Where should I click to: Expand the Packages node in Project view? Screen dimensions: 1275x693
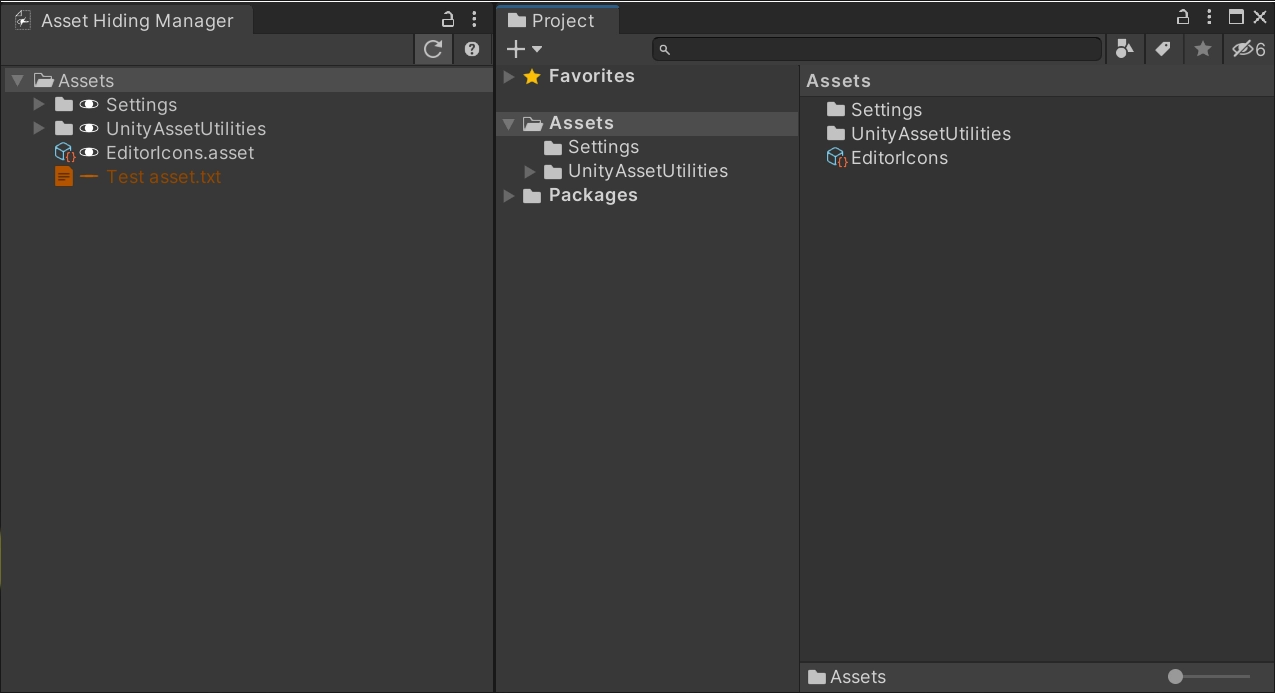[x=509, y=195]
